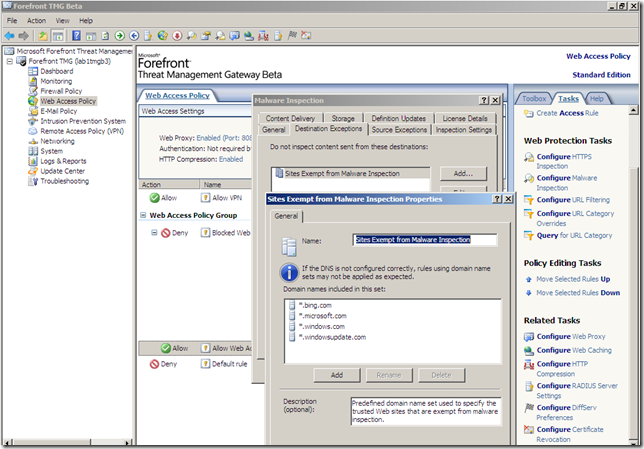Select Dashboard in the console tree
Image resolution: width=644 pixels, height=449 pixels.
coord(57,71)
